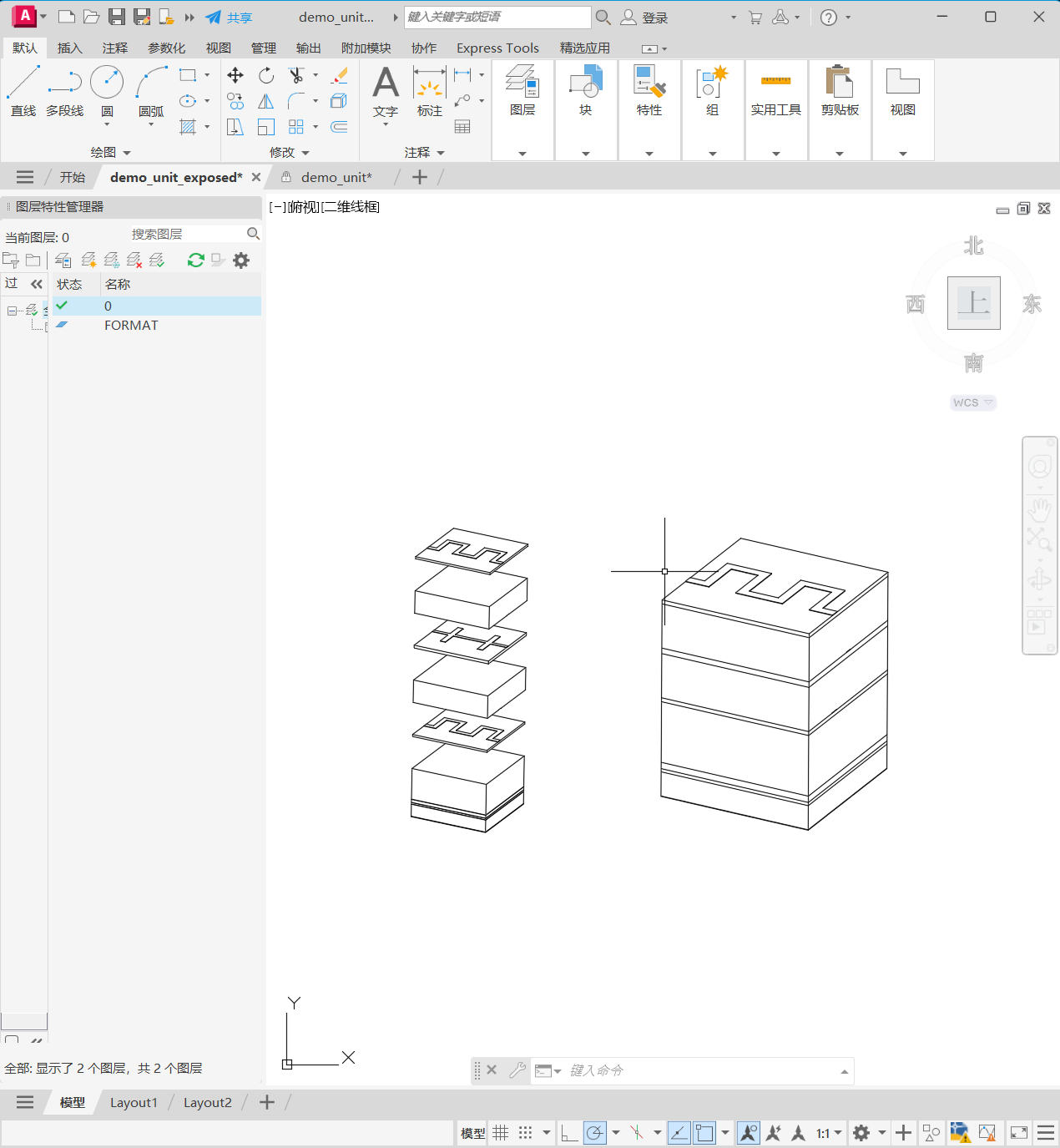Click the 登录 sign-in button
This screenshot has width=1060, height=1148.
click(645, 18)
